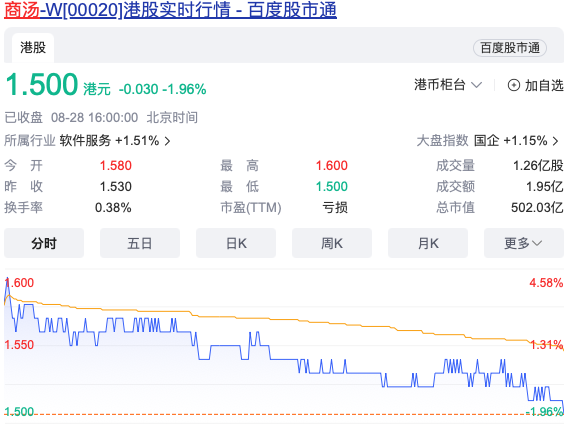Open the 商汤-W[00020]港股实时行情 title link
The height and width of the screenshot is (424, 572).
170,10
